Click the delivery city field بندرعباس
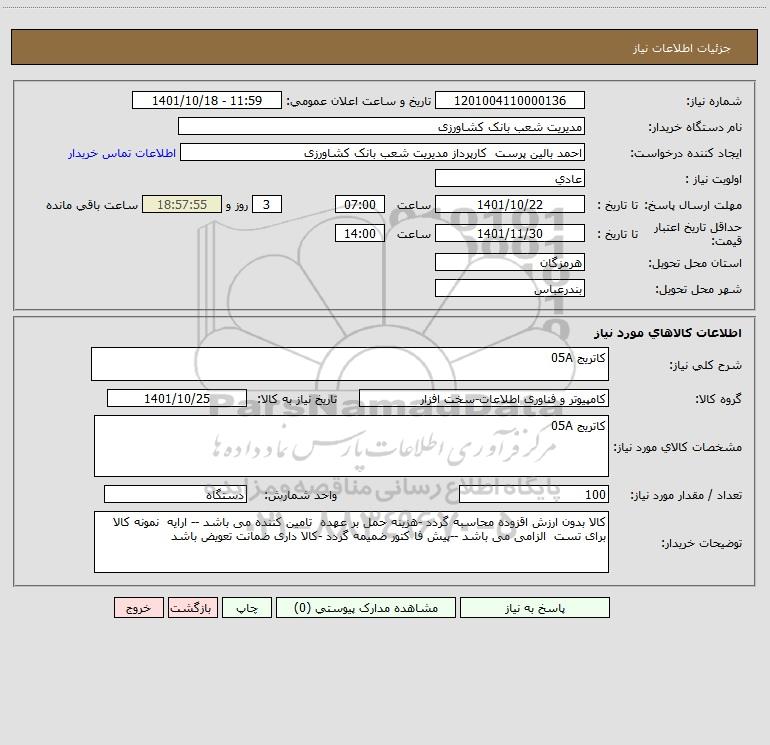Screen dimensions: 770x745 point(510,288)
